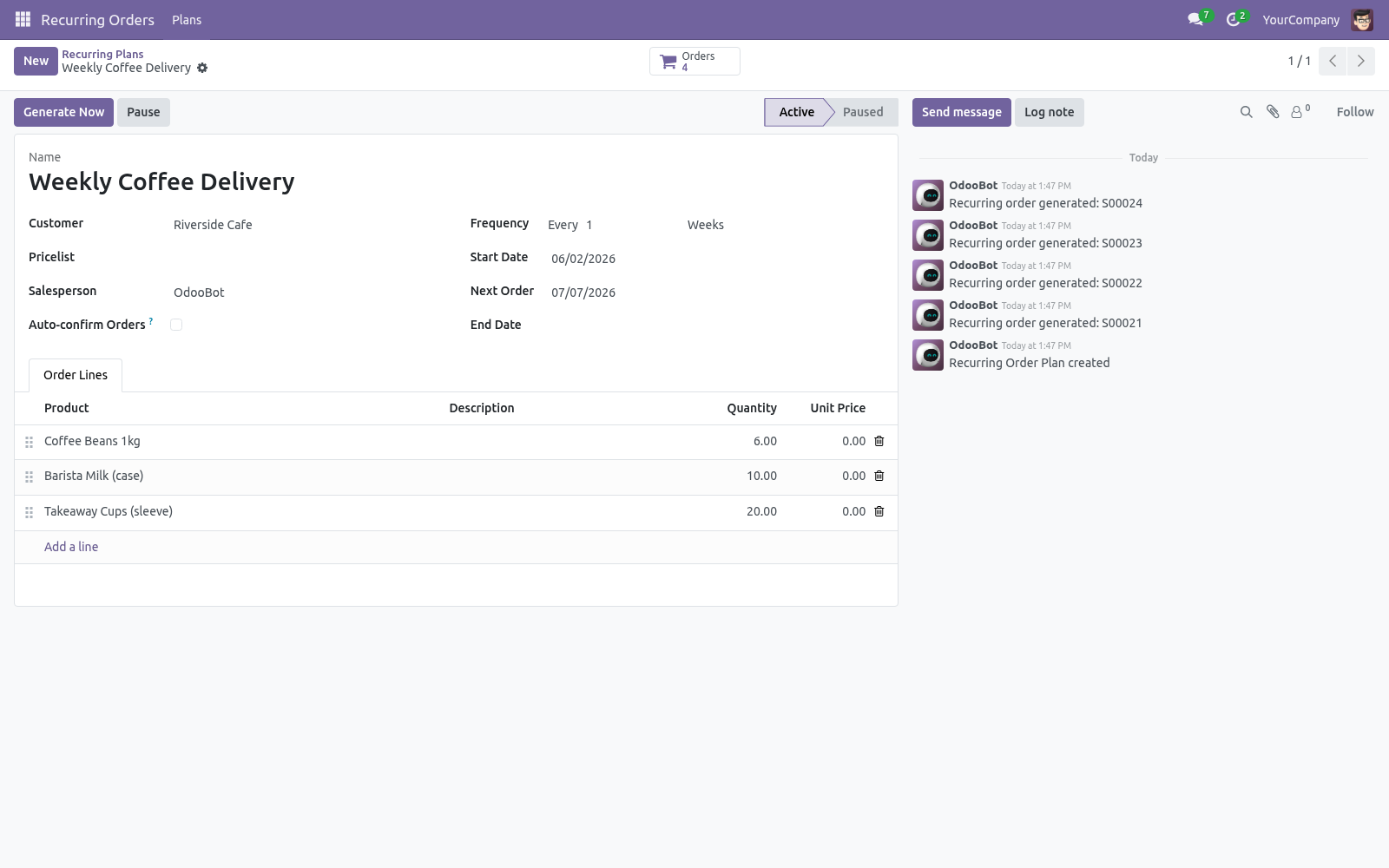Set status to Paused in statusbar
The width and height of the screenshot is (1389, 868).
tap(862, 112)
